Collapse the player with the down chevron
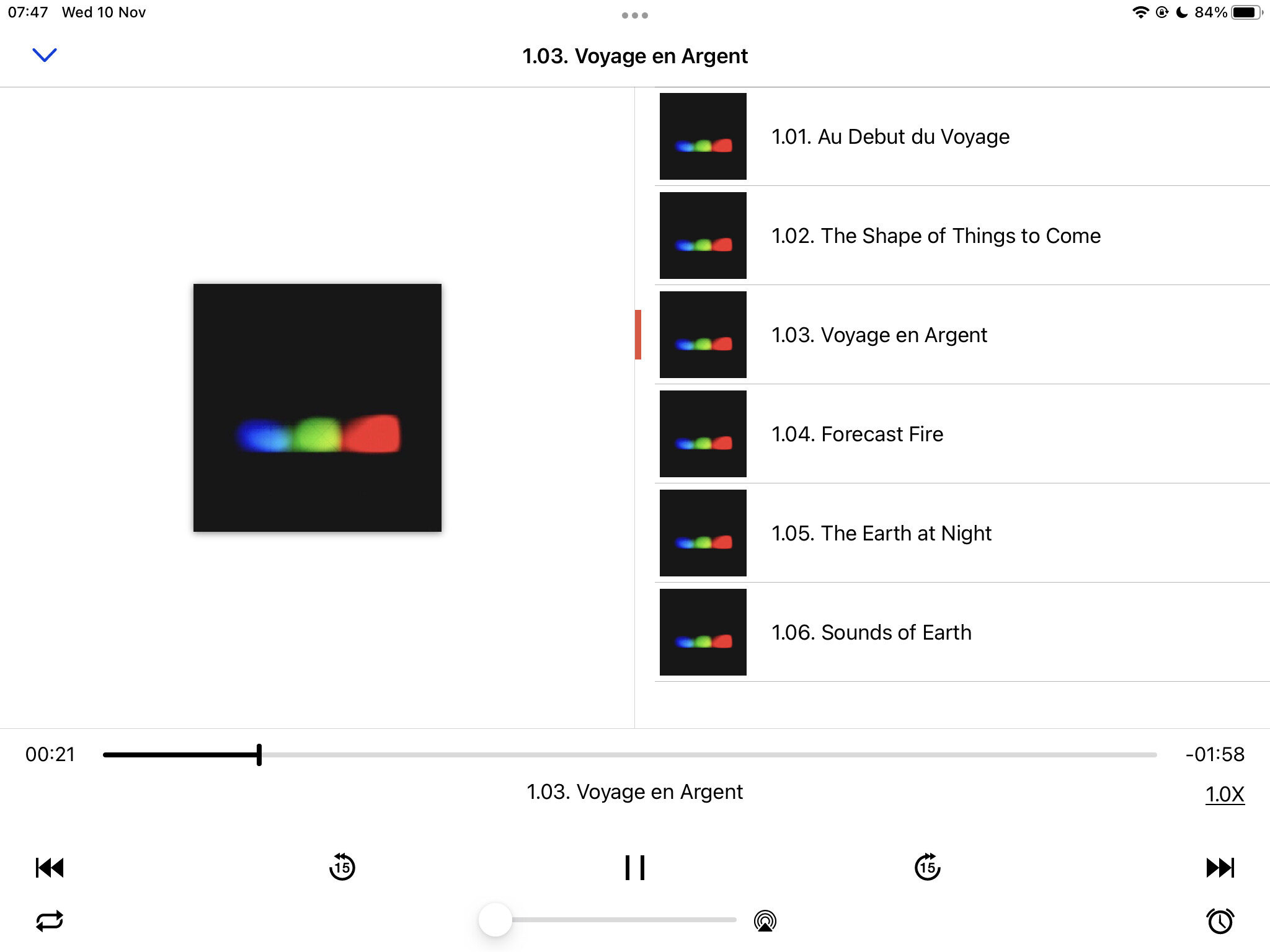The image size is (1270, 952). pos(44,55)
